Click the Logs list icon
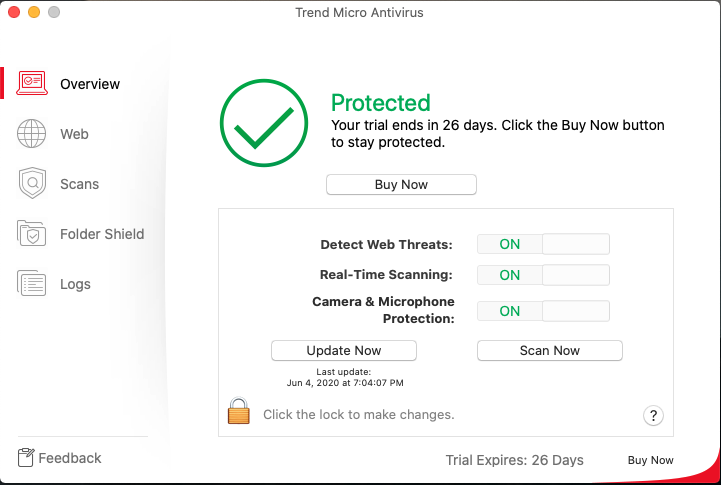This screenshot has height=485, width=721. click(x=32, y=284)
